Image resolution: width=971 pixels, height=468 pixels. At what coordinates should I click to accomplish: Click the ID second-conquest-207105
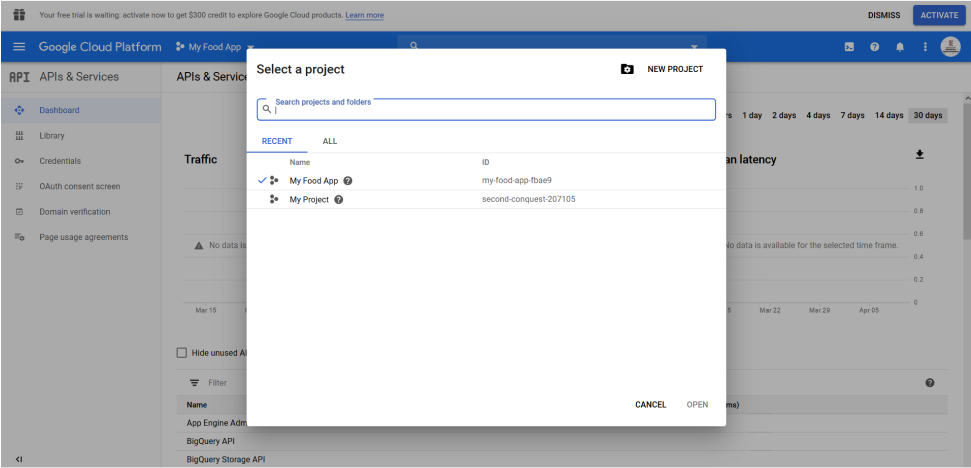tap(528, 199)
